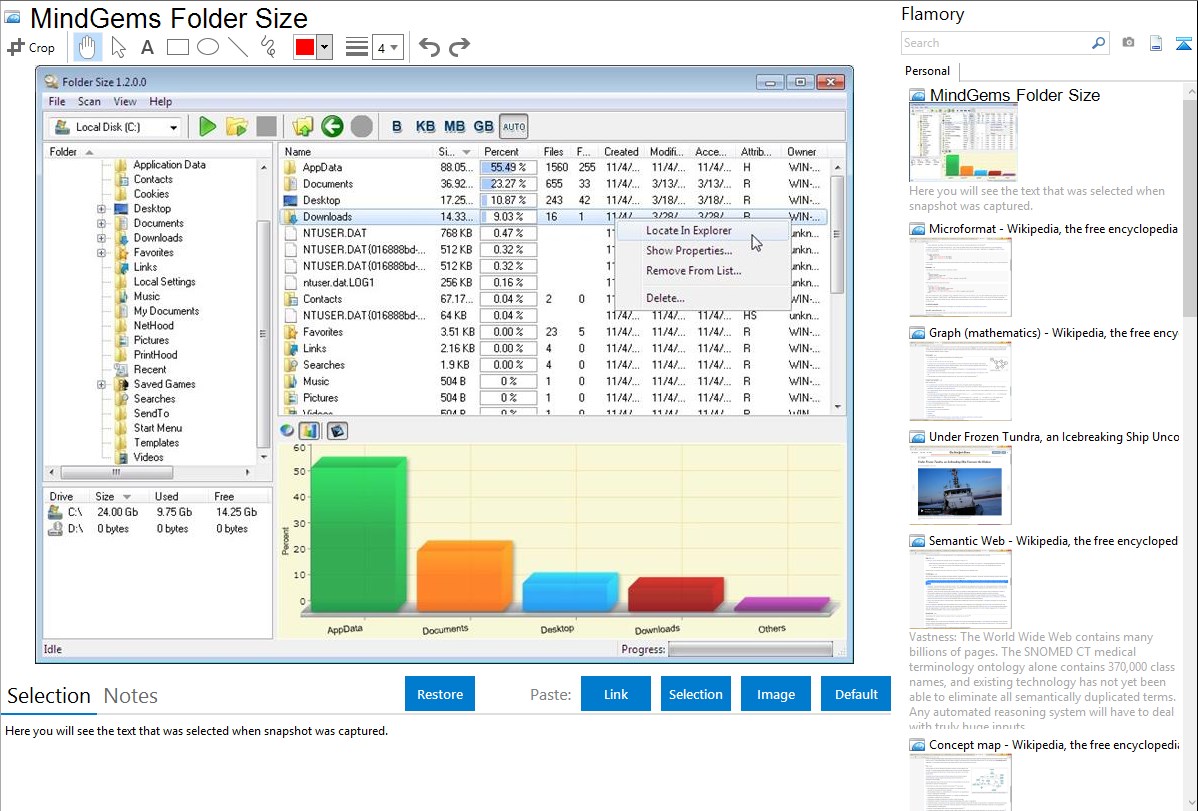Undo the last annotation
Viewport: 1198px width, 811px height.
(x=429, y=47)
